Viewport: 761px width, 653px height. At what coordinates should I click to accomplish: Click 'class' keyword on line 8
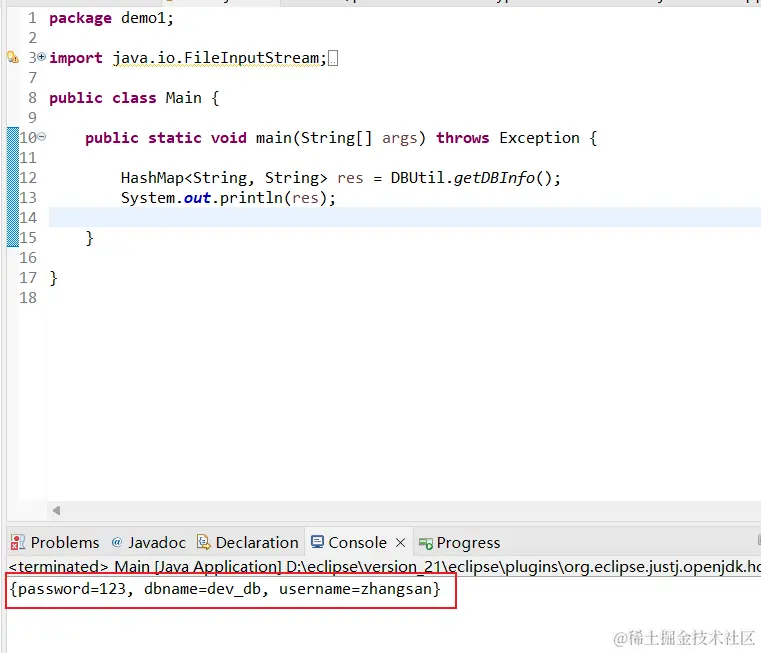coord(134,98)
